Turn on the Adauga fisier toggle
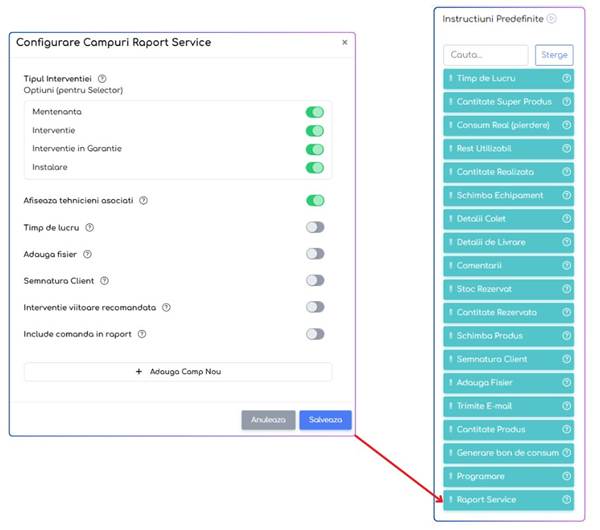Image resolution: width=600 pixels, height=530 pixels. click(315, 254)
